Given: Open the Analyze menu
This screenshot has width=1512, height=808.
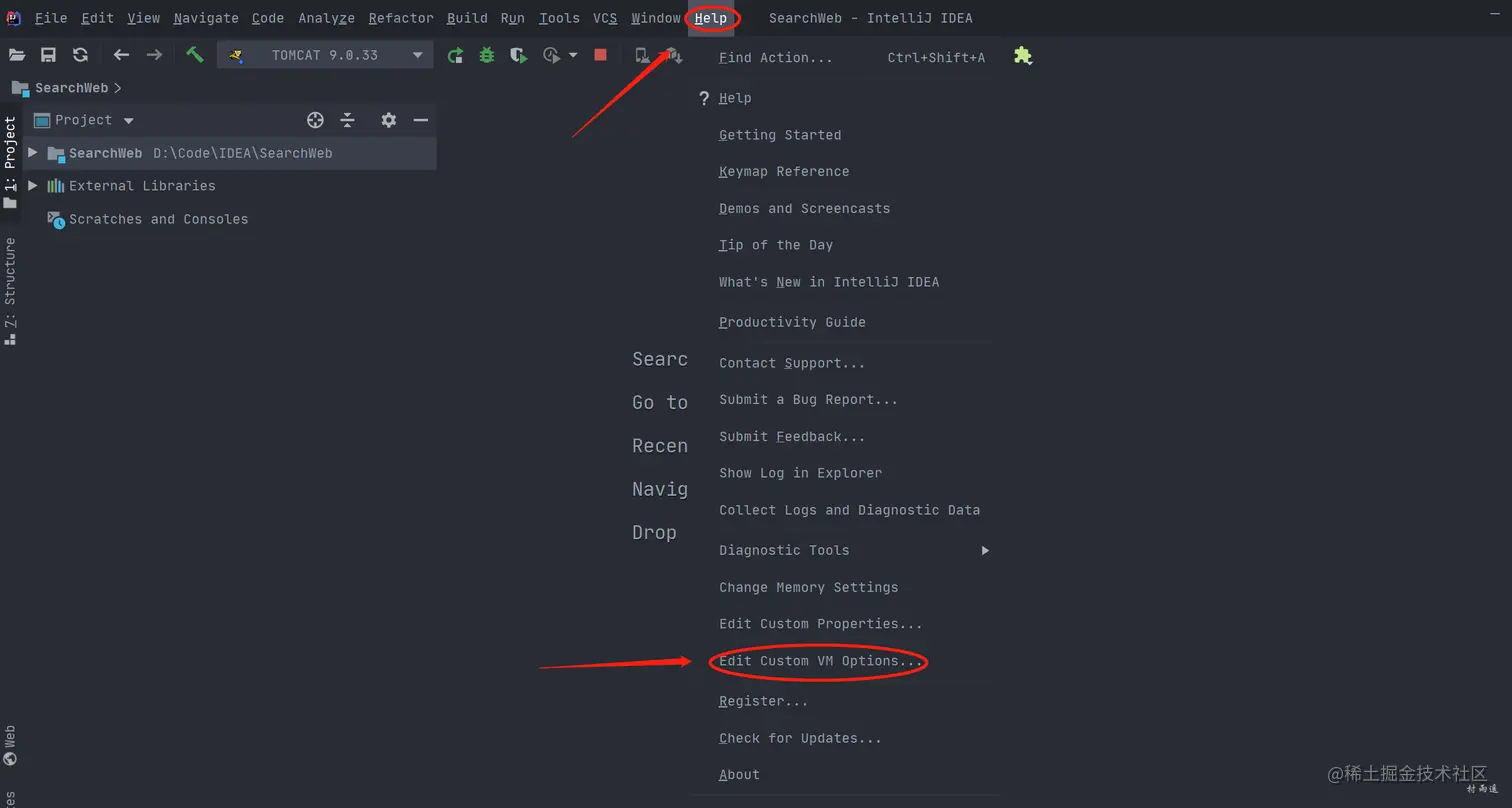Looking at the screenshot, I should coord(326,18).
